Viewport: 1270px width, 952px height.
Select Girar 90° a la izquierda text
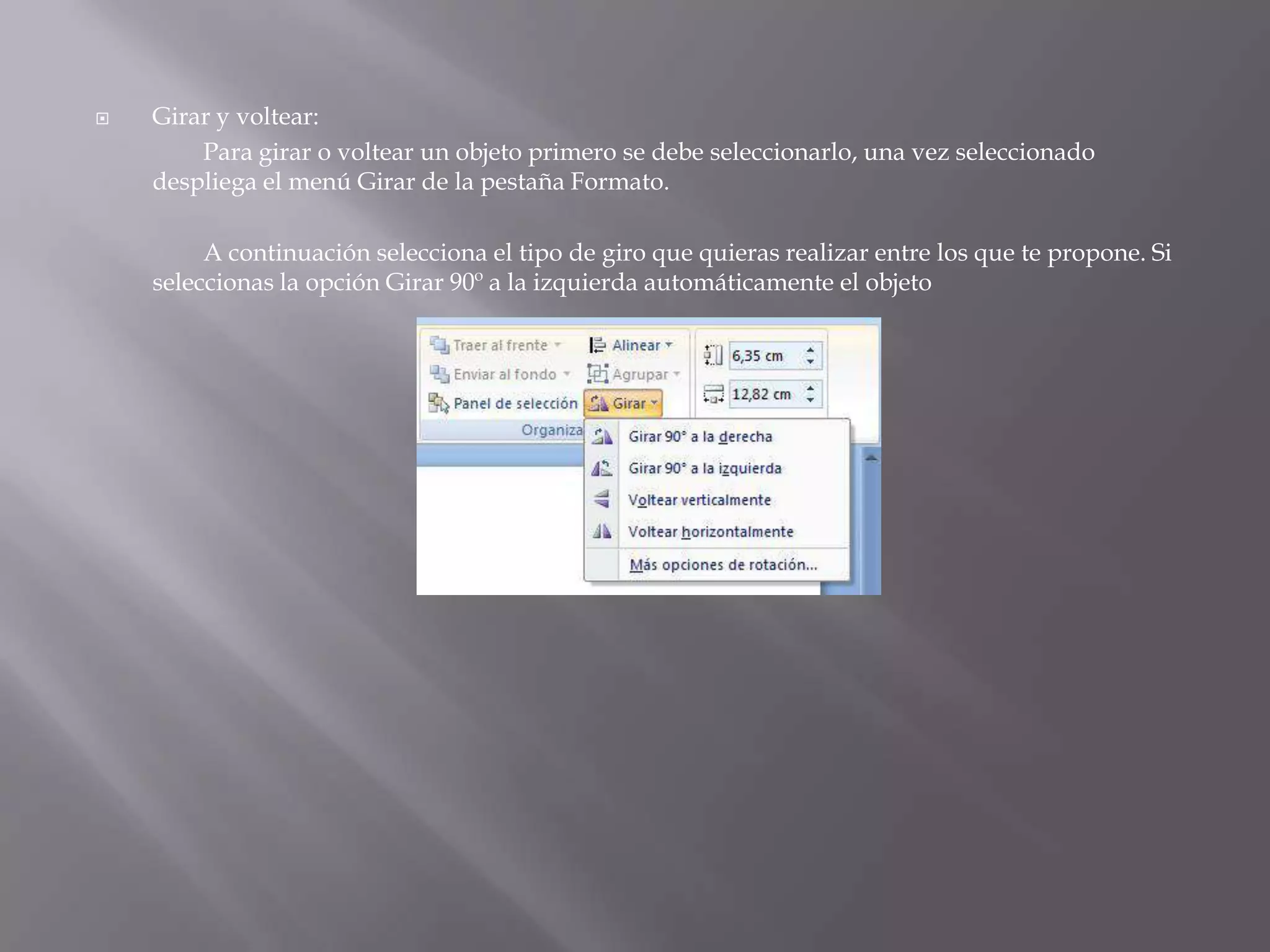pos(704,469)
